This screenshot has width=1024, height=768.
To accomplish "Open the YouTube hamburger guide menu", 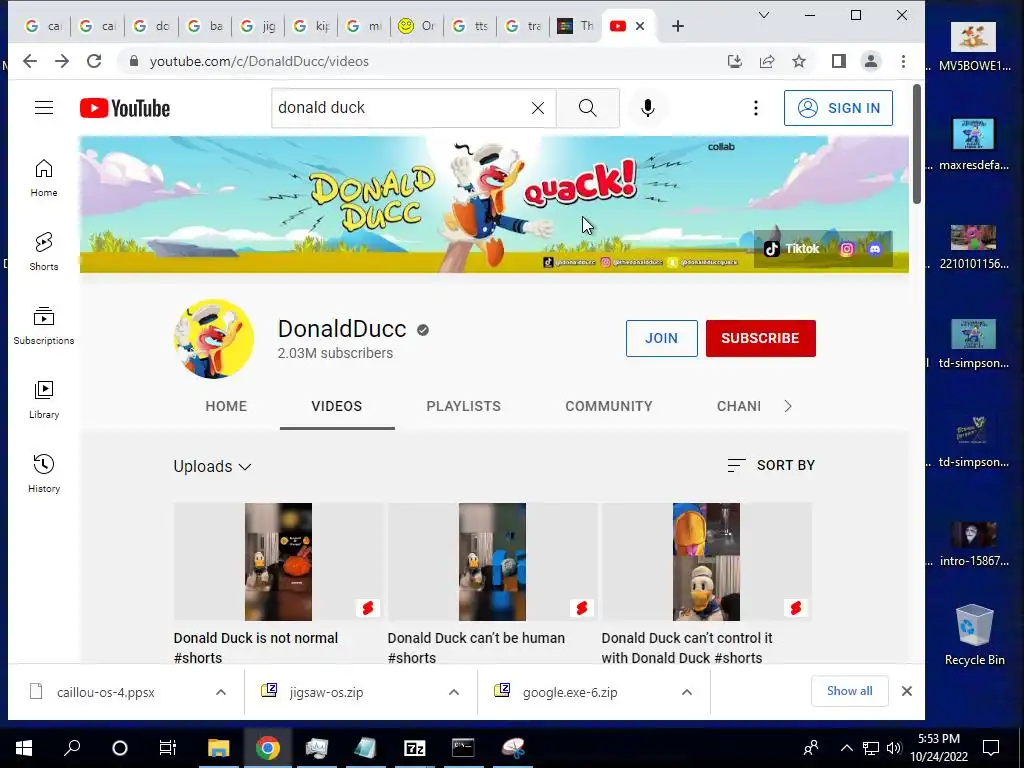I will [x=44, y=108].
